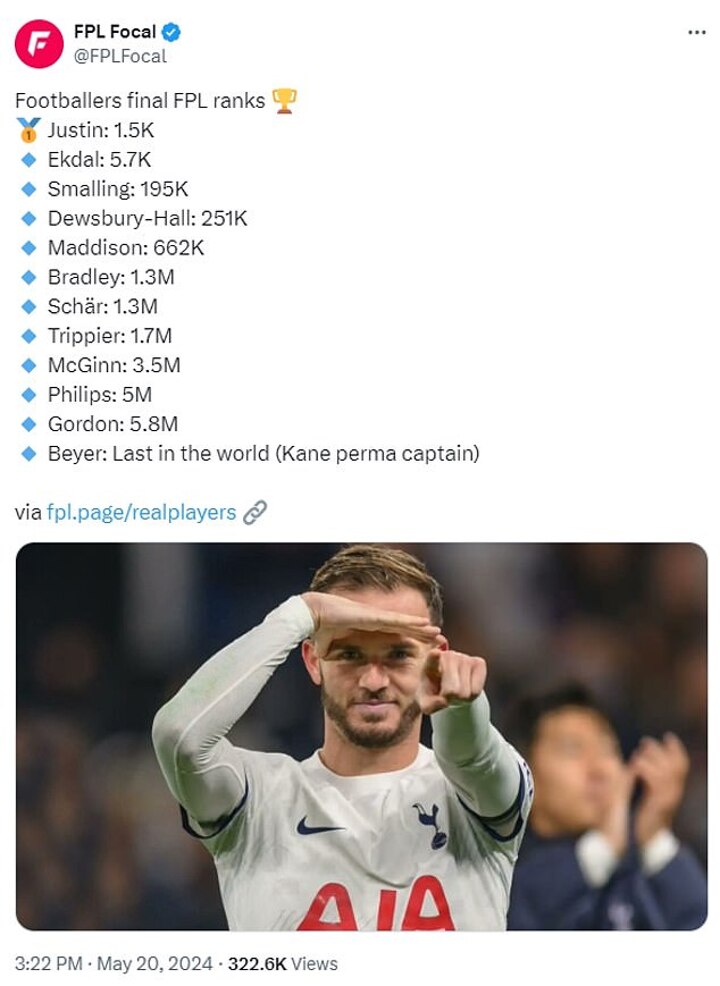Click the "Justin: 1.5K" text line

click(101, 130)
